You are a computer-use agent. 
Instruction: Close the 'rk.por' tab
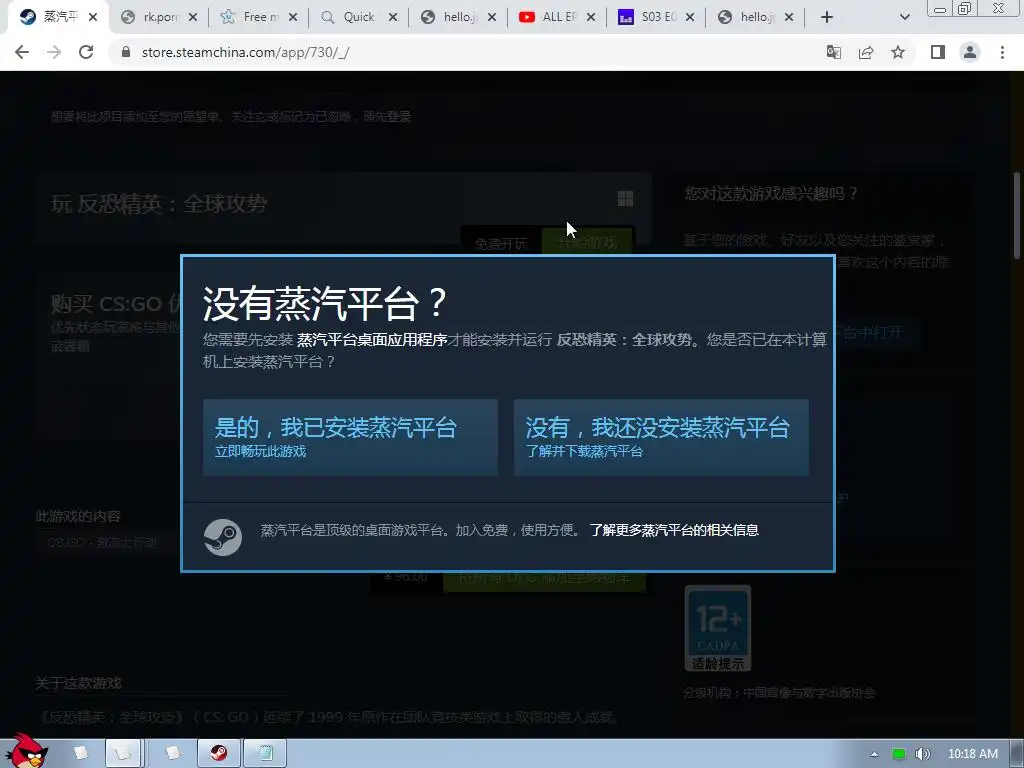pos(193,17)
